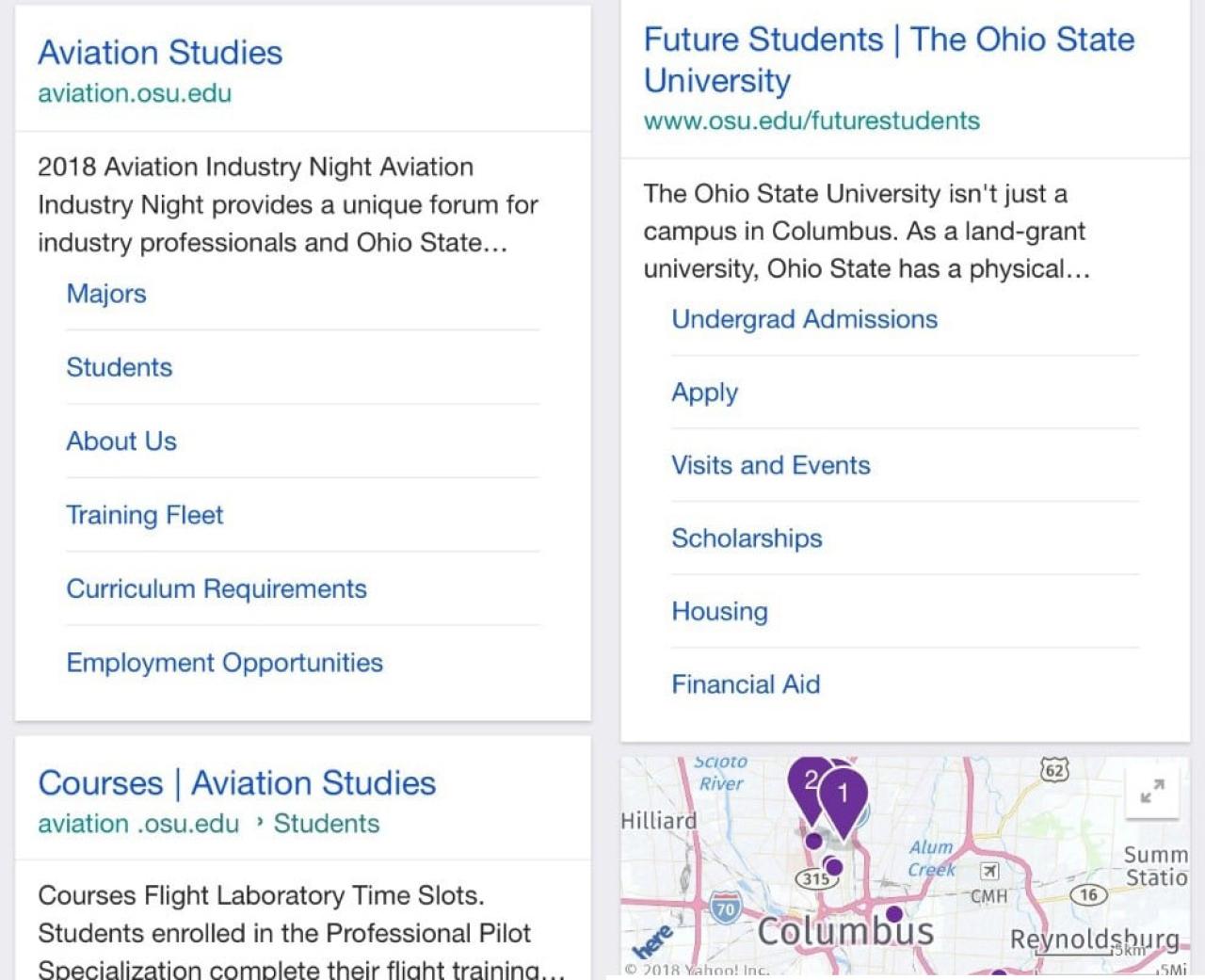Click the Apply sitelink

pos(704,393)
